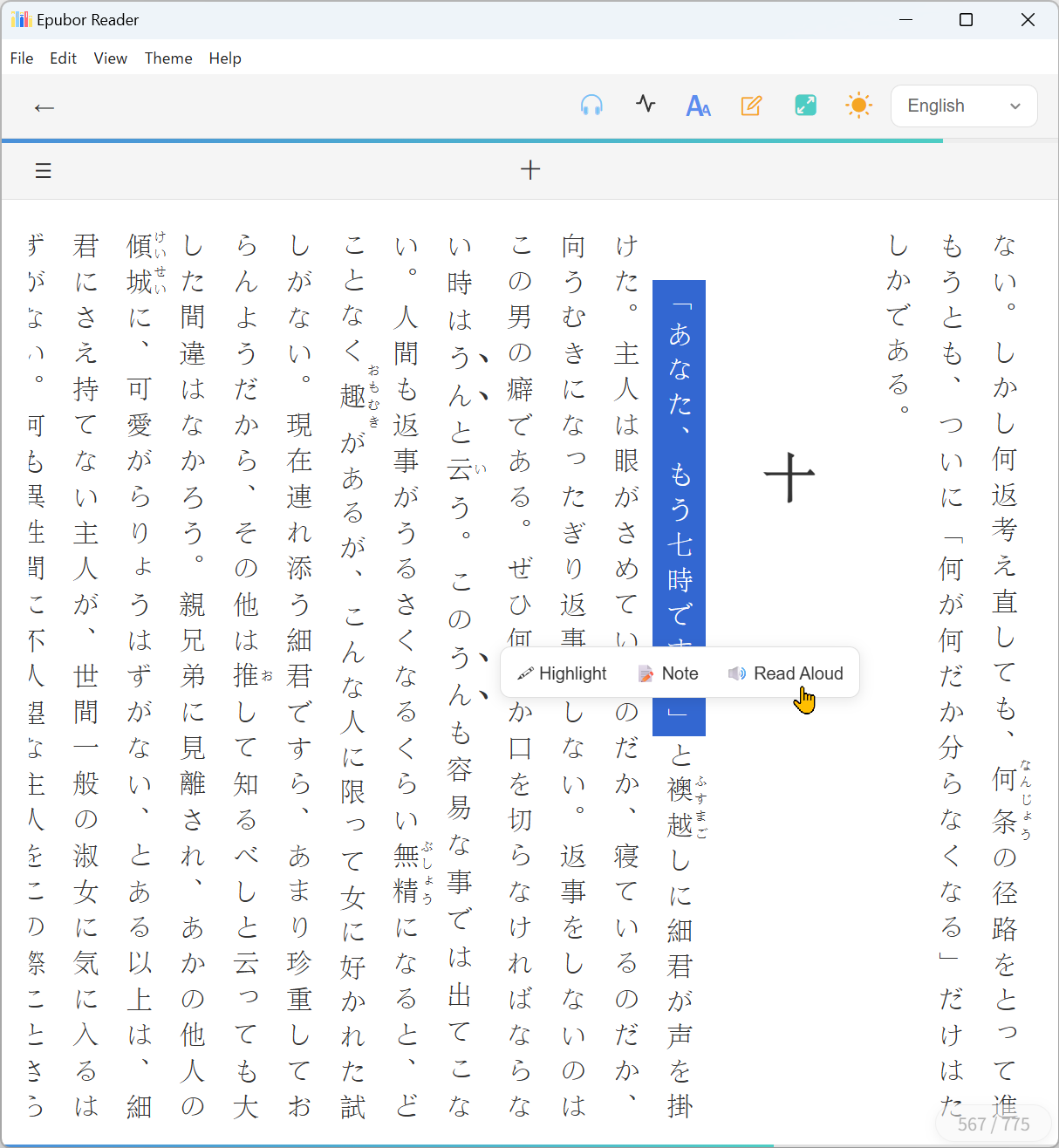Open the Help menu
This screenshot has width=1059, height=1148.
[225, 58]
